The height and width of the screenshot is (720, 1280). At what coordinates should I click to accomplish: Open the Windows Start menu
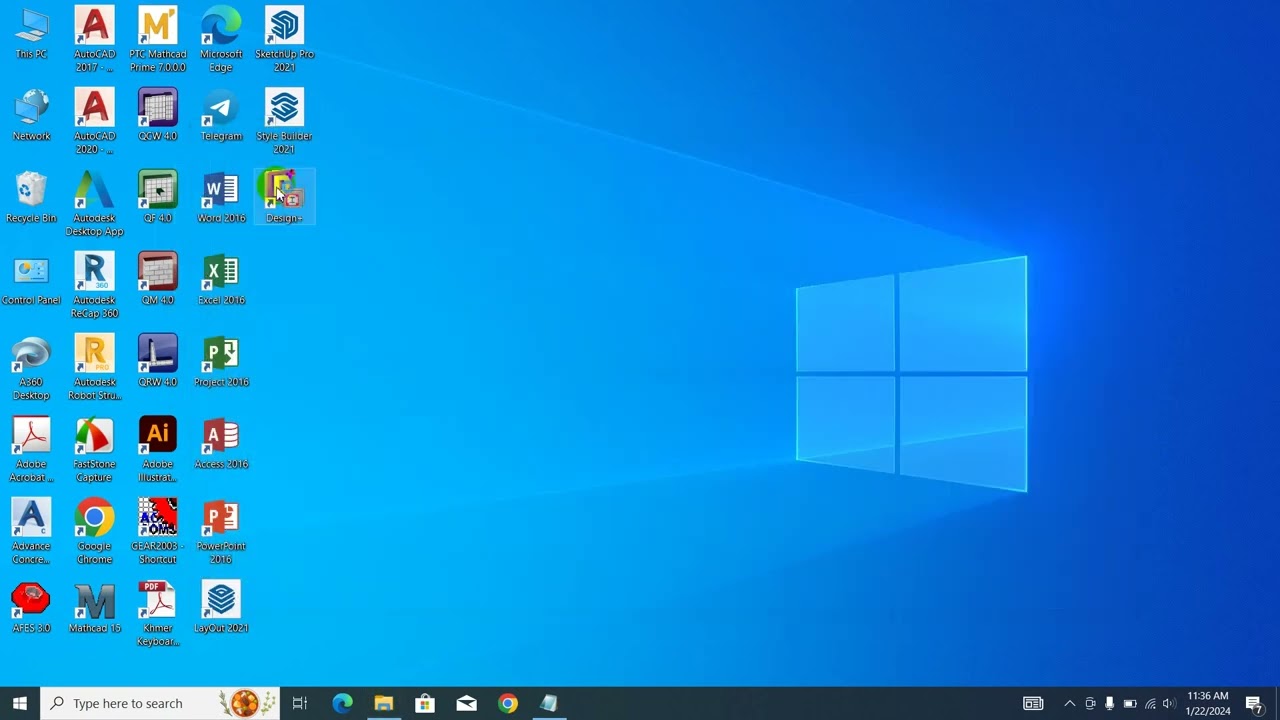(x=20, y=704)
